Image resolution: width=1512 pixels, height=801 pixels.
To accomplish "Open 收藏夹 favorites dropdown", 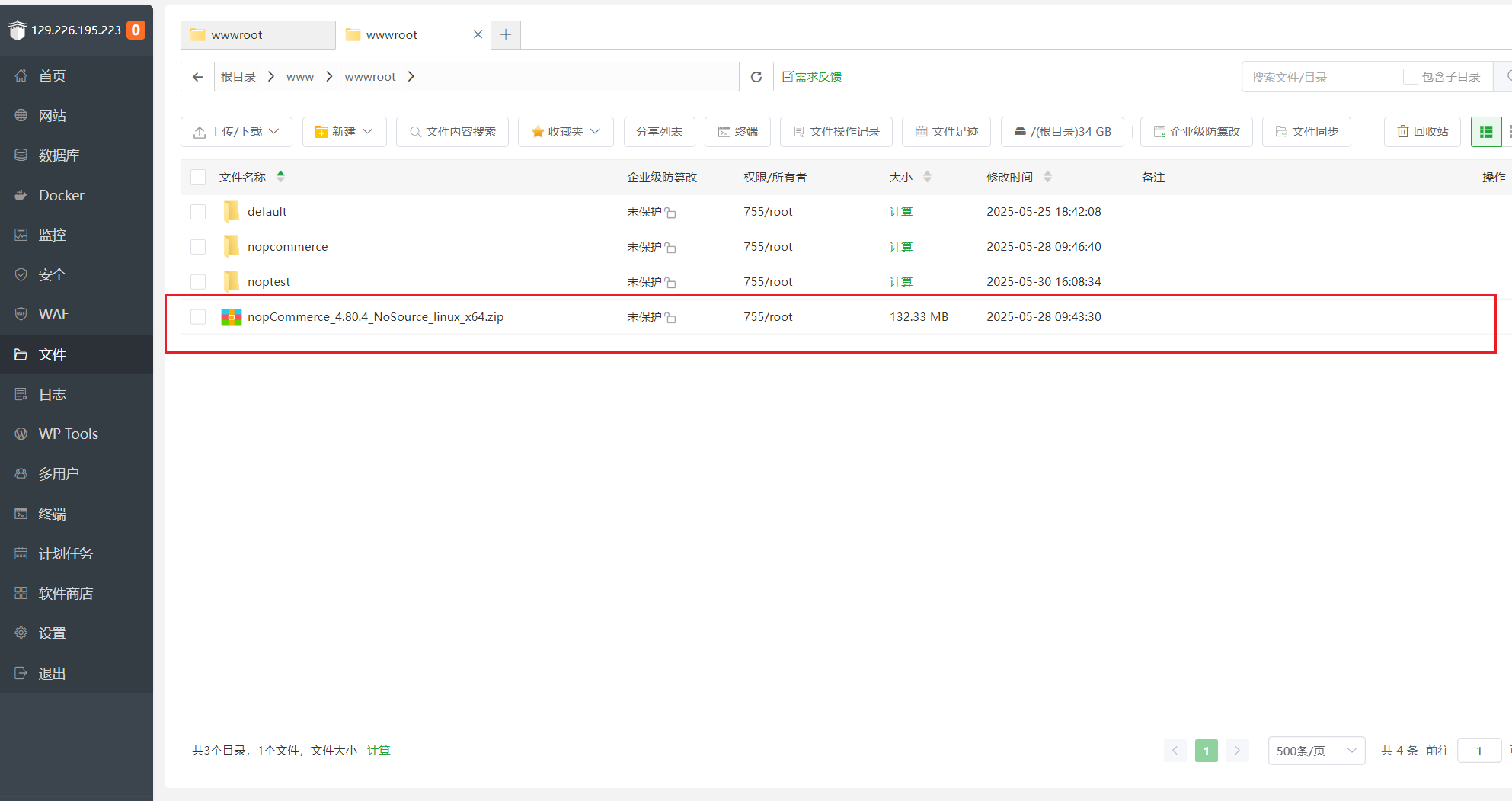I will pos(566,132).
